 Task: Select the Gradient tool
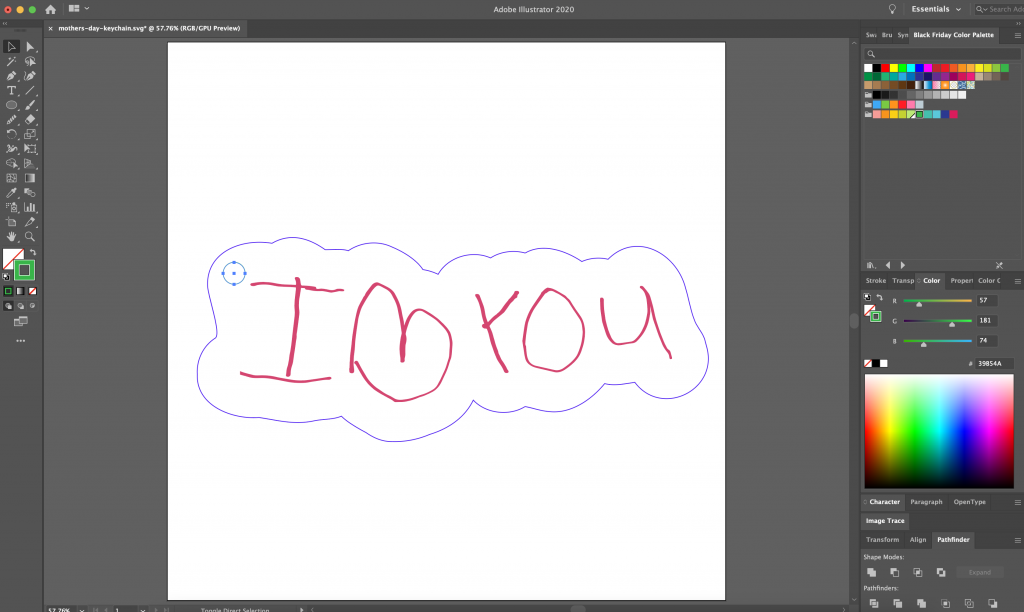click(30, 178)
